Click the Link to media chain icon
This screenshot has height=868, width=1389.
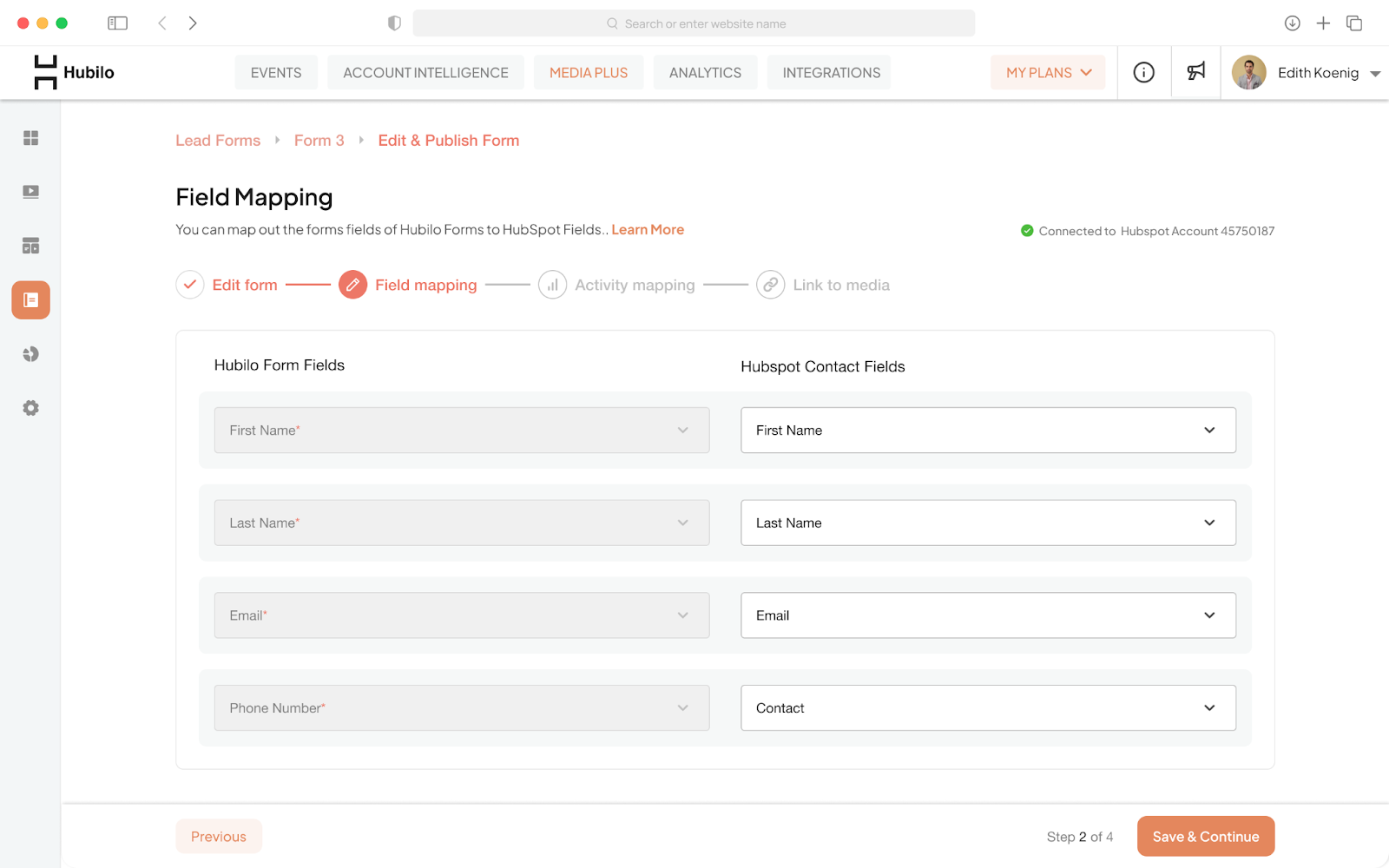(770, 285)
